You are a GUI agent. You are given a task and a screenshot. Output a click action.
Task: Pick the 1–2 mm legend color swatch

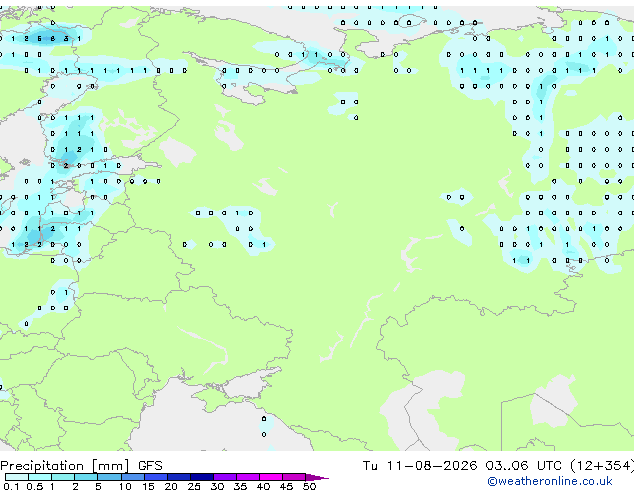[x=63, y=477]
